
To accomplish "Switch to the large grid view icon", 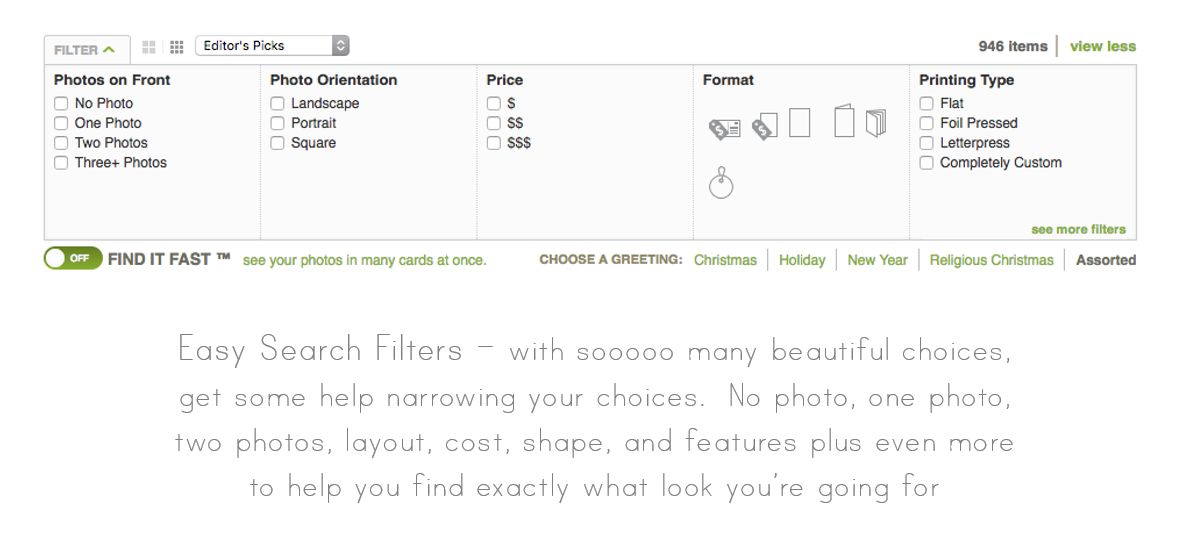I will click(x=149, y=47).
